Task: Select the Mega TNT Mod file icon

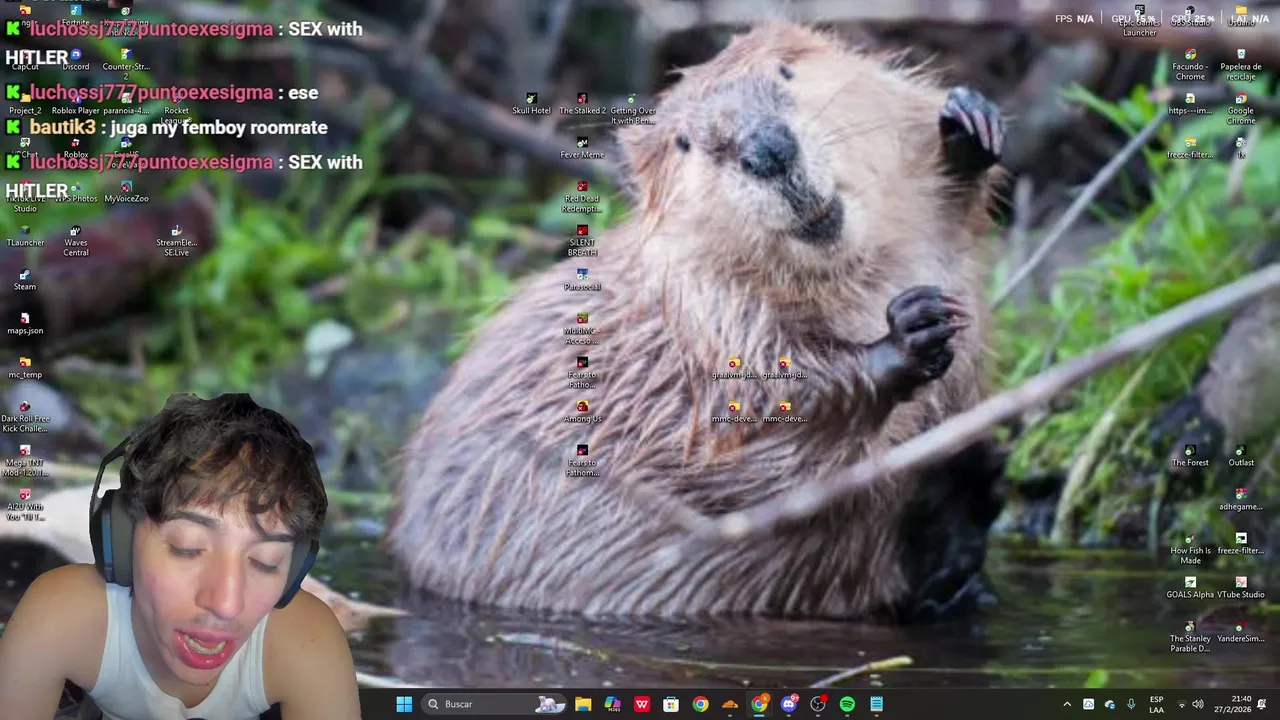Action: [x=25, y=461]
